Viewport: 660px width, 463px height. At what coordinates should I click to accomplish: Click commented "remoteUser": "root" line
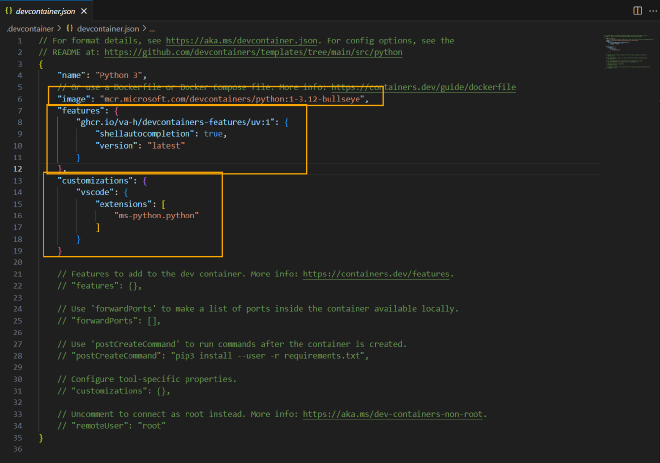click(x=112, y=426)
